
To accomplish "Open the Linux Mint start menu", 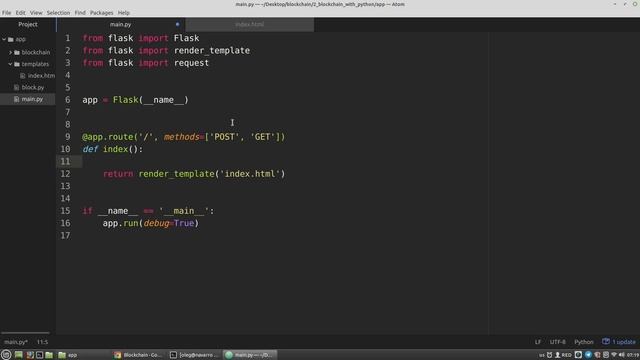I will (x=6, y=355).
